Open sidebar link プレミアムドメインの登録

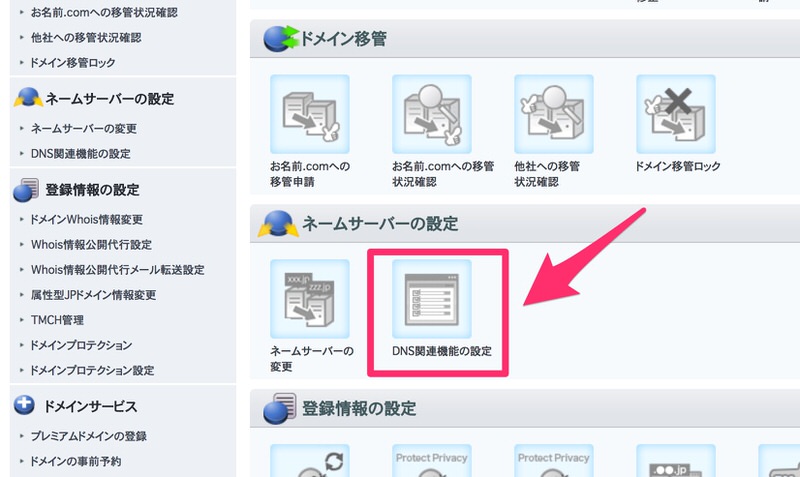click(x=89, y=436)
